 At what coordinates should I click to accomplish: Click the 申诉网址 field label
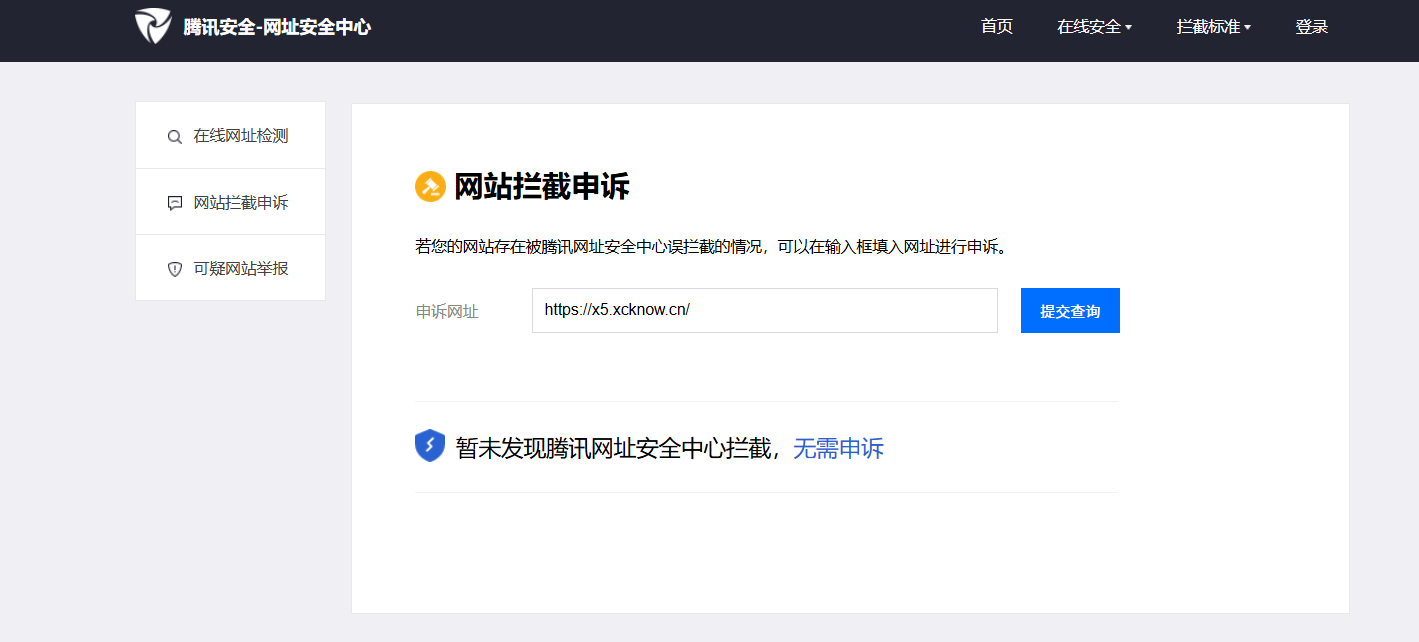click(x=447, y=312)
